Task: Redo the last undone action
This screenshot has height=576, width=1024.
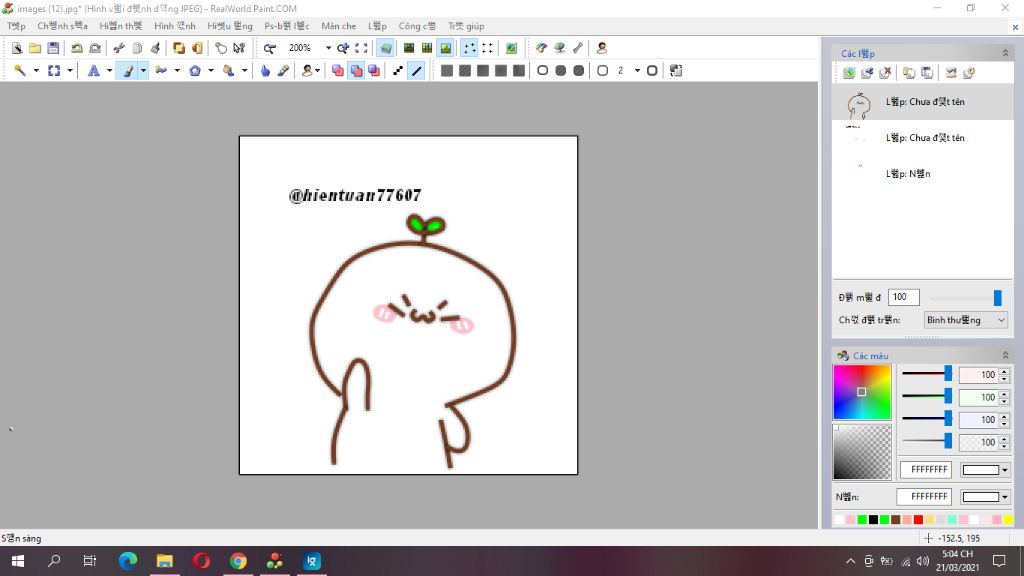Action: point(95,48)
